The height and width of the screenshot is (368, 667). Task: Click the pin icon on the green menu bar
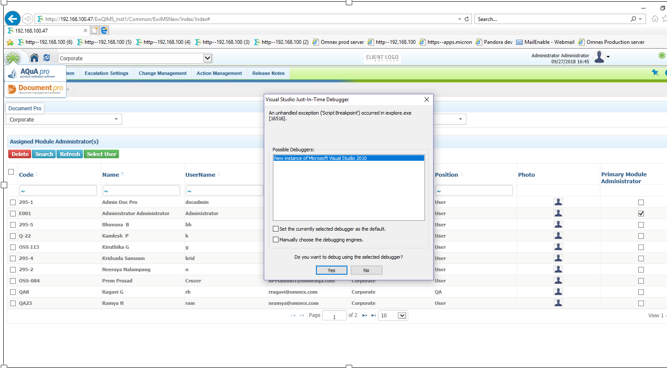[655, 73]
